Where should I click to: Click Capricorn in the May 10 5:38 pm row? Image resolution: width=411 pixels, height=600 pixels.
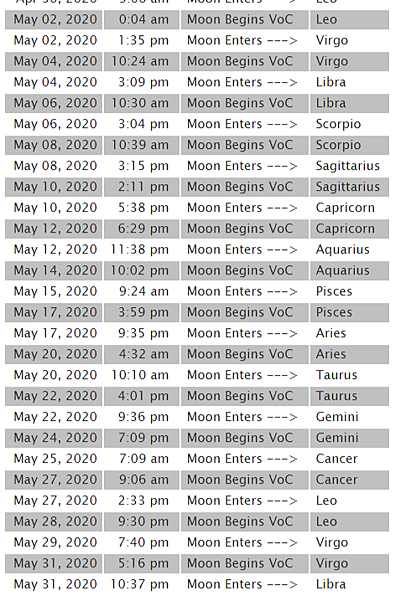point(345,208)
